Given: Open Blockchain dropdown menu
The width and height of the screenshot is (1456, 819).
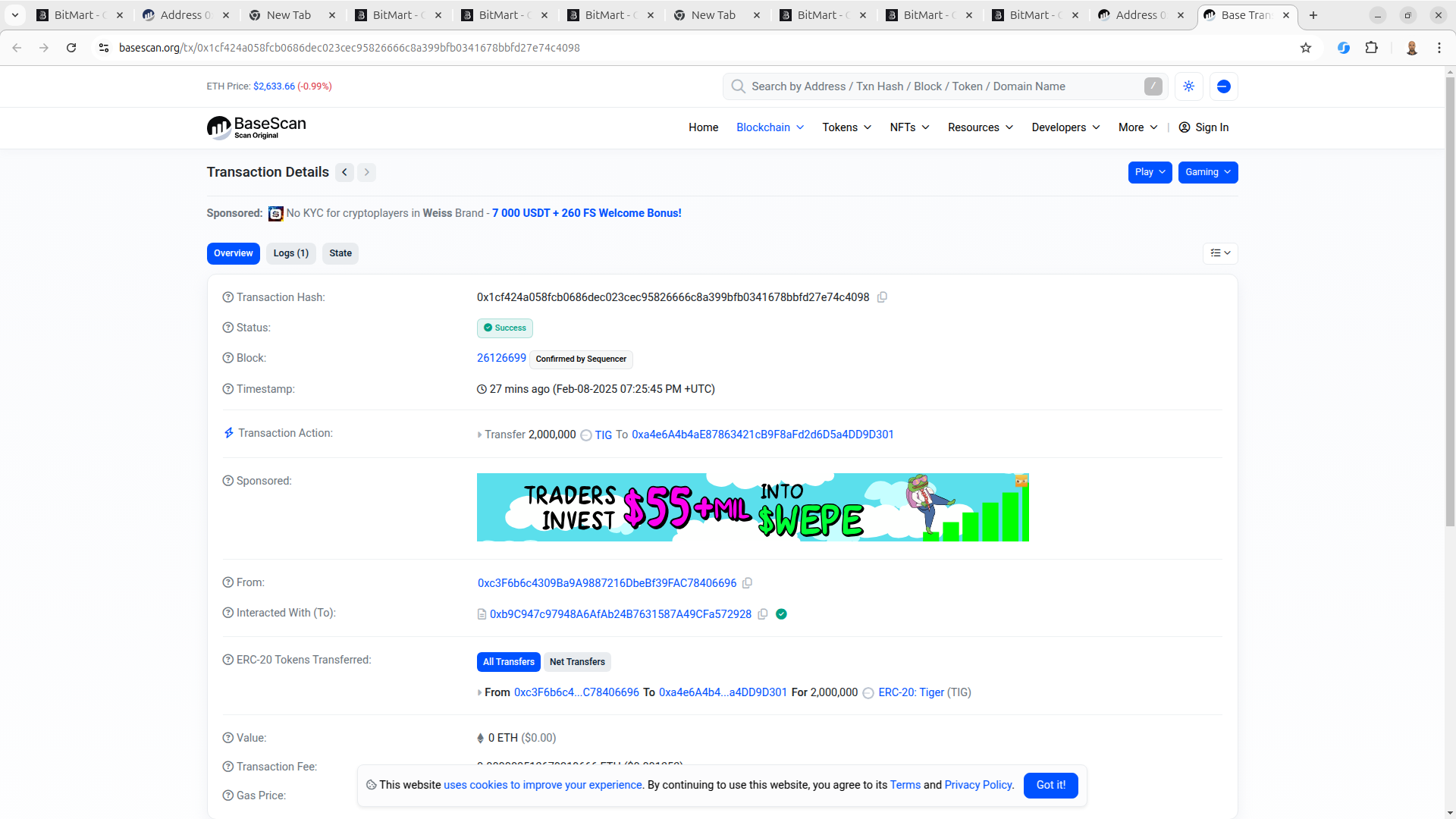Looking at the screenshot, I should coord(770,127).
